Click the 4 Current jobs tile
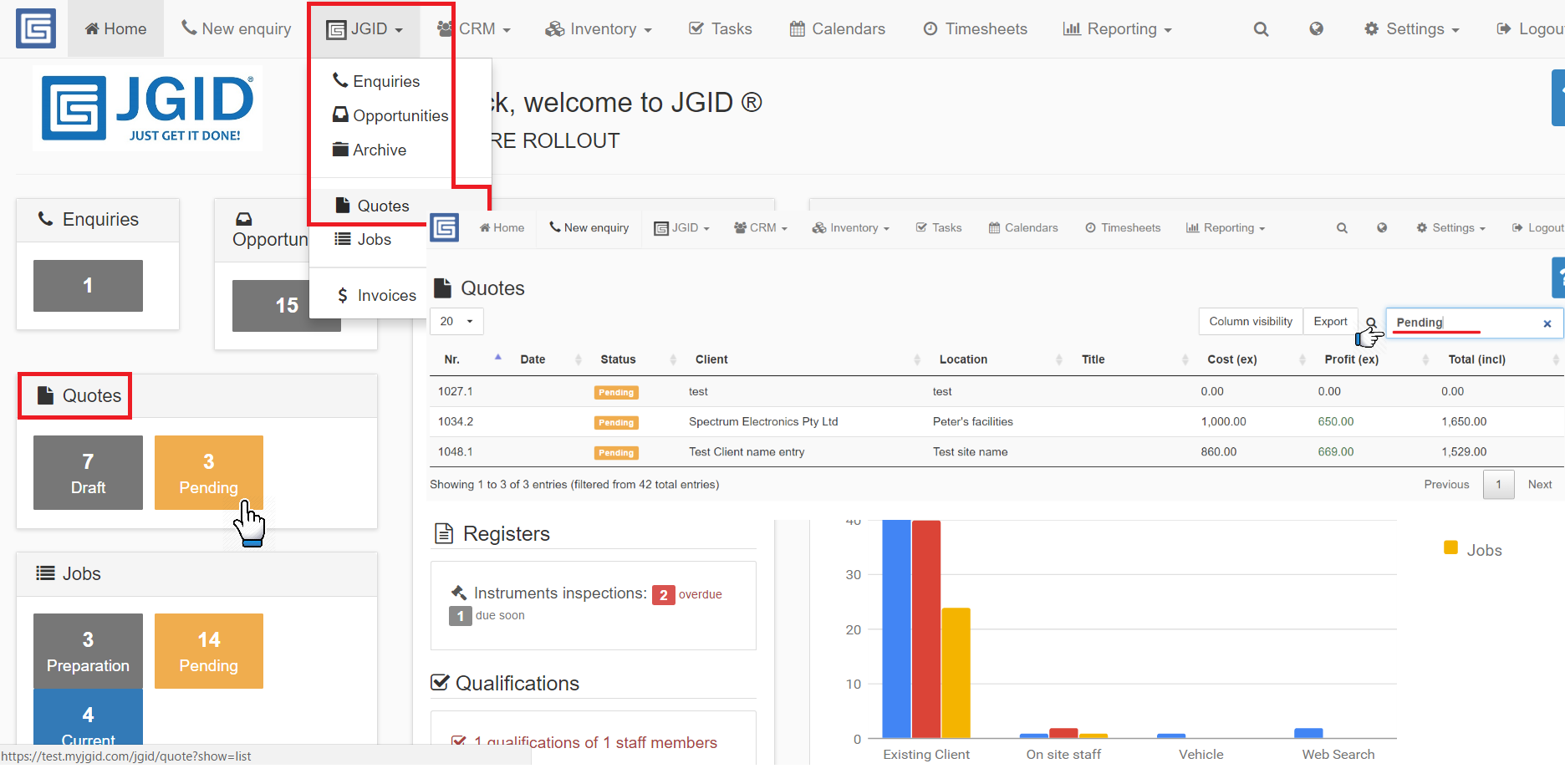The width and height of the screenshot is (1565, 784). pyautogui.click(x=88, y=717)
